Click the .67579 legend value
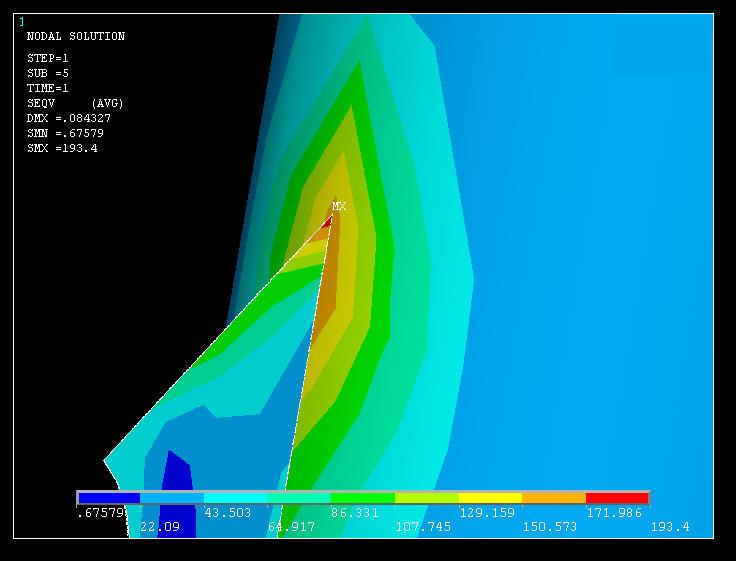Screen dimensions: 736x561 (x=101, y=513)
